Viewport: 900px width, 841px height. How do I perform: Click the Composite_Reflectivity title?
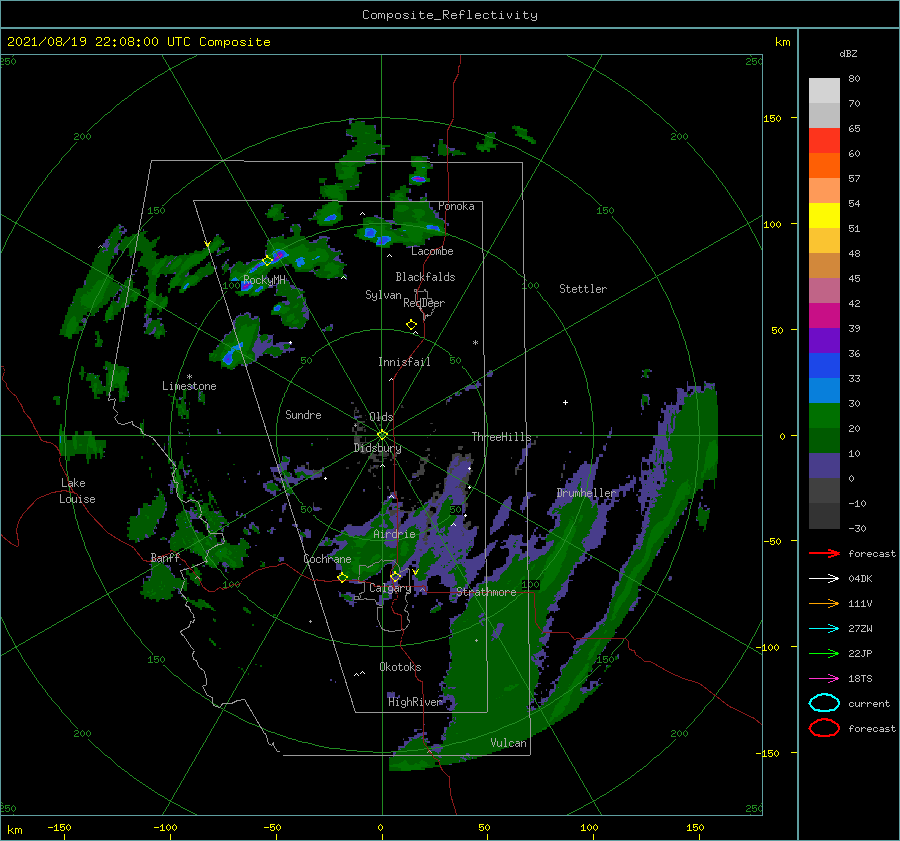click(x=450, y=15)
